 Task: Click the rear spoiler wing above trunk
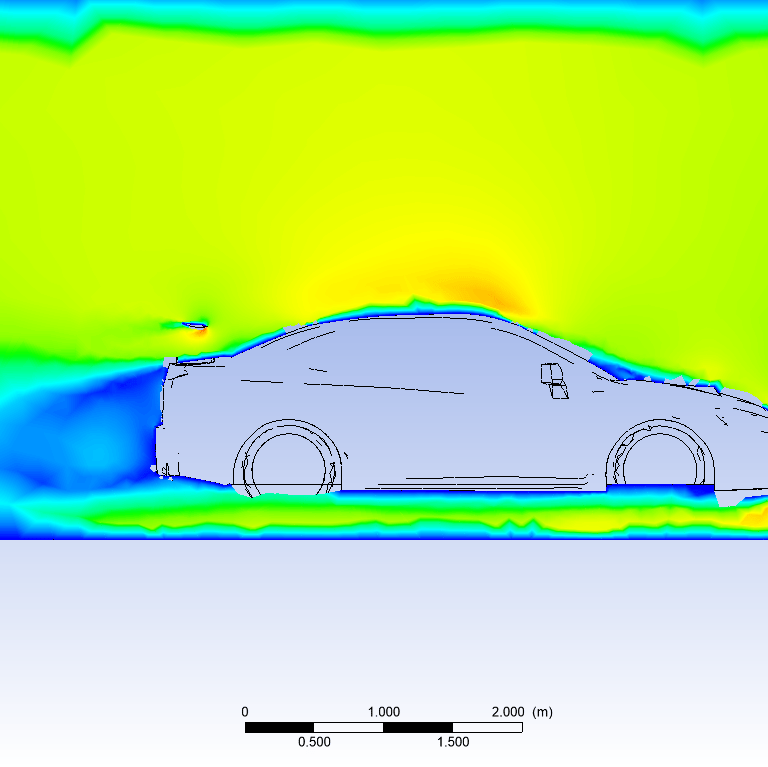pos(194,325)
